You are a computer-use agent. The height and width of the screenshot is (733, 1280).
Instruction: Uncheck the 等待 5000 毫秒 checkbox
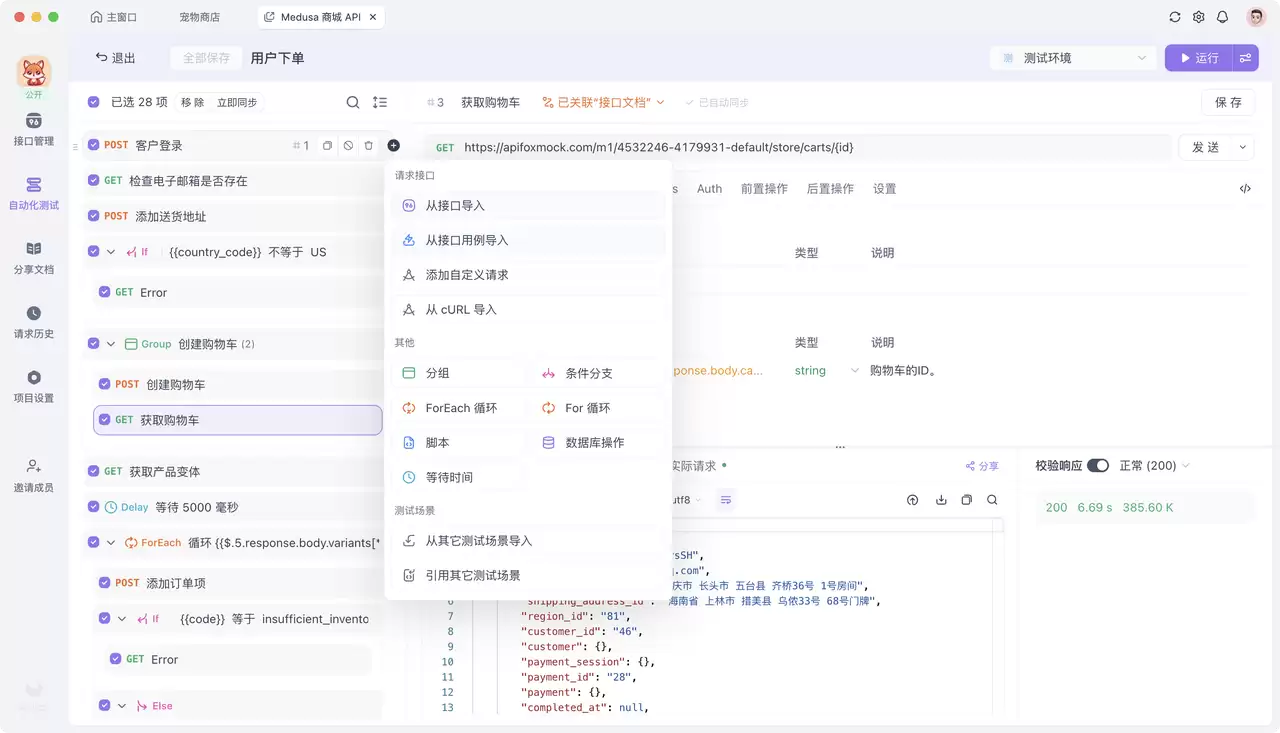coord(94,507)
